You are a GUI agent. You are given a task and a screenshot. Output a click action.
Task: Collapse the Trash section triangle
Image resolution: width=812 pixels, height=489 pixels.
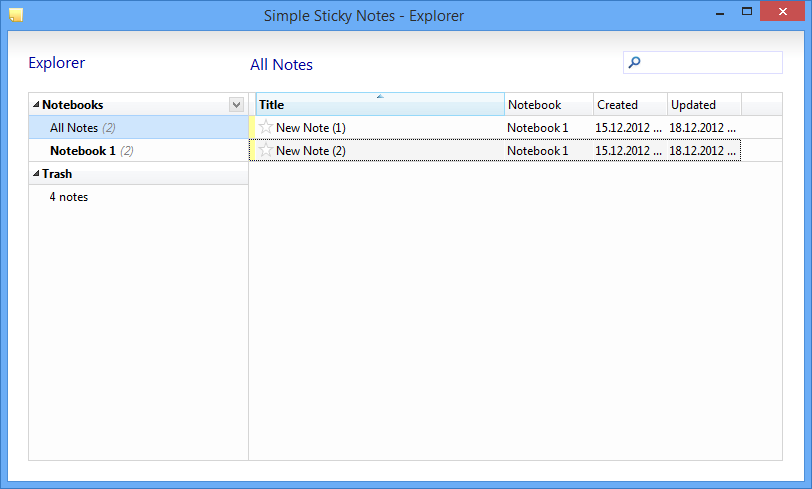point(36,174)
